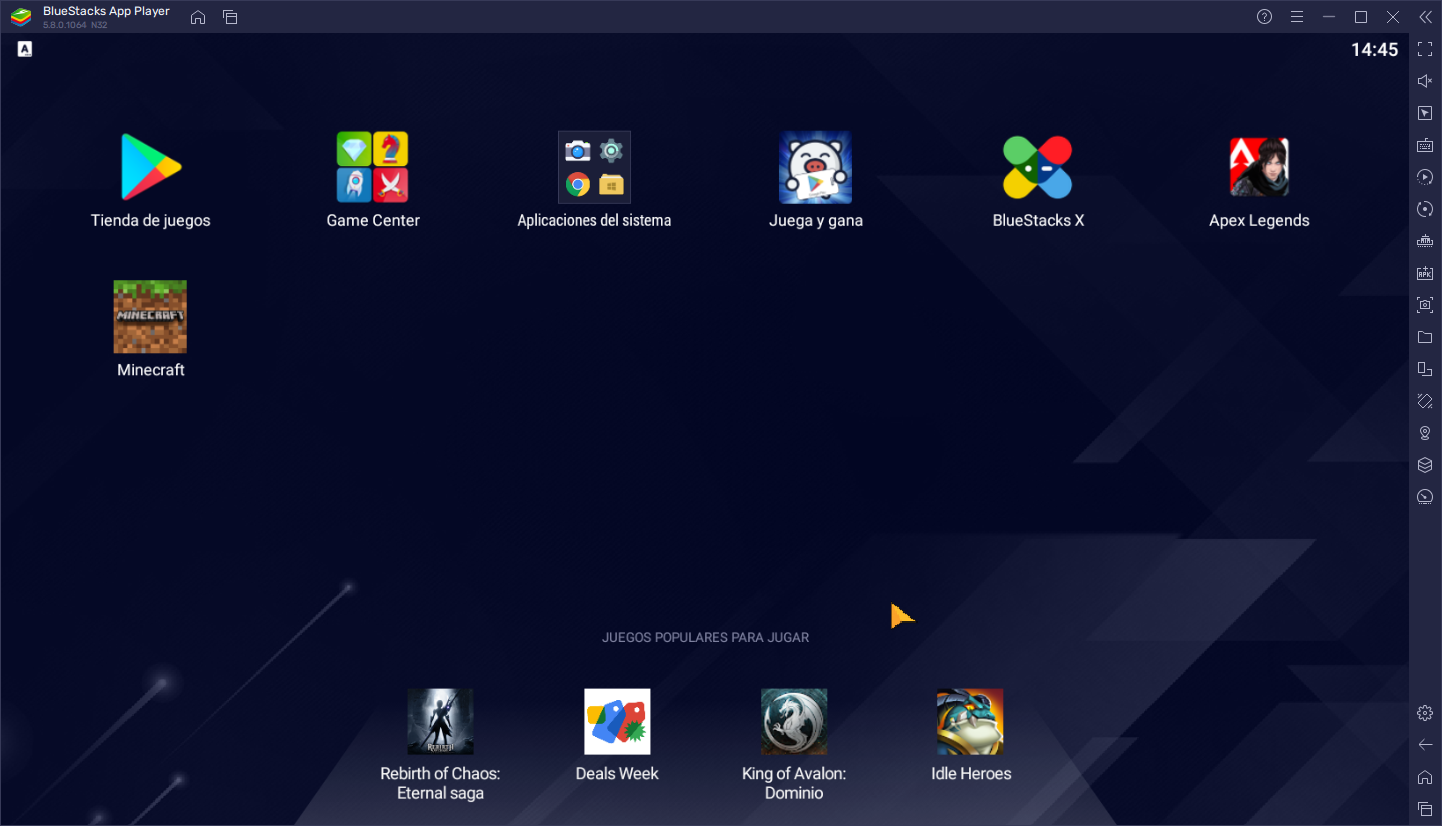Go back using Android back arrow

click(x=1425, y=745)
